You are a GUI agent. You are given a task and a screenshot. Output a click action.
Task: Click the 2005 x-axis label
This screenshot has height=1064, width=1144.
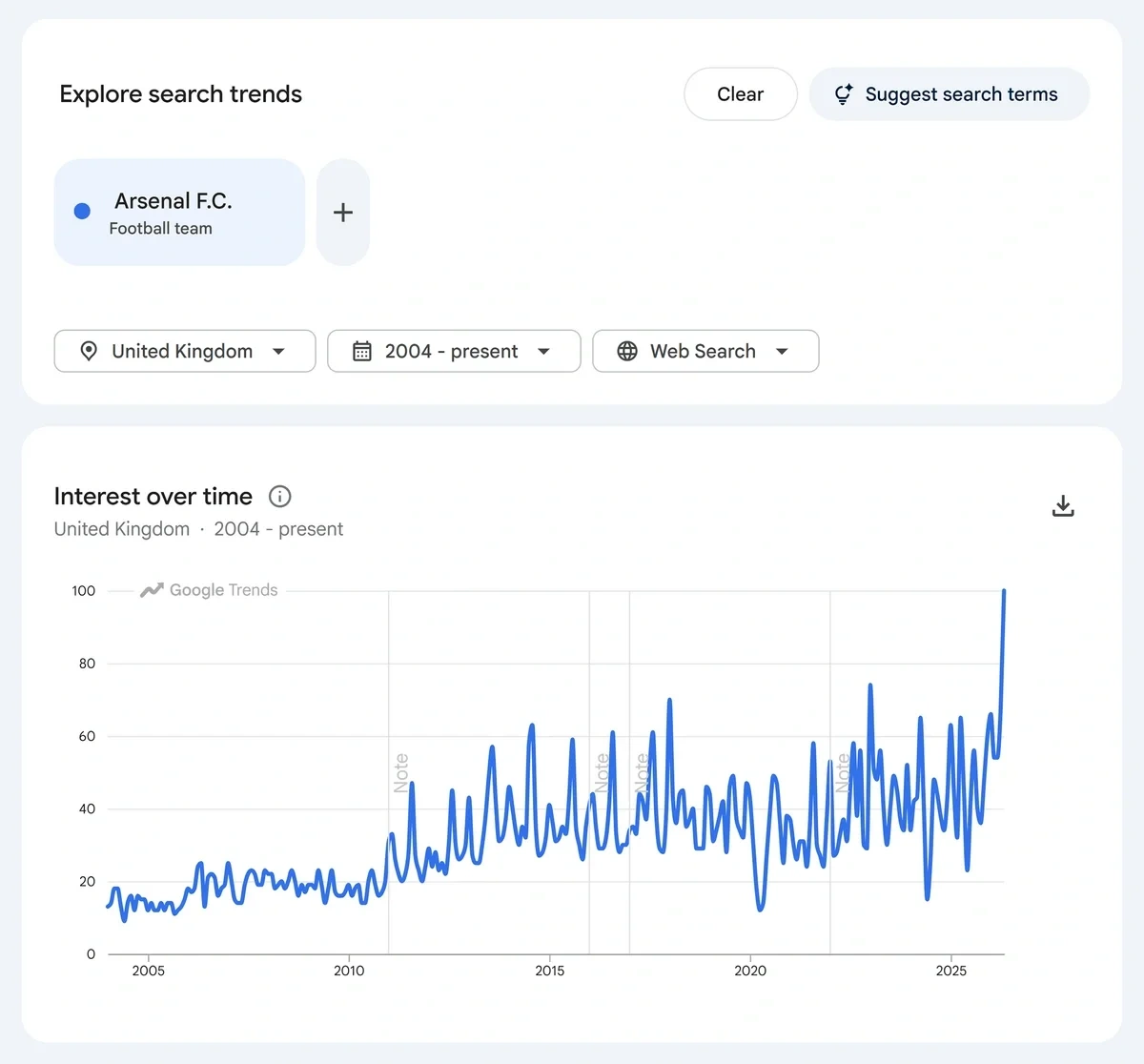point(148,971)
